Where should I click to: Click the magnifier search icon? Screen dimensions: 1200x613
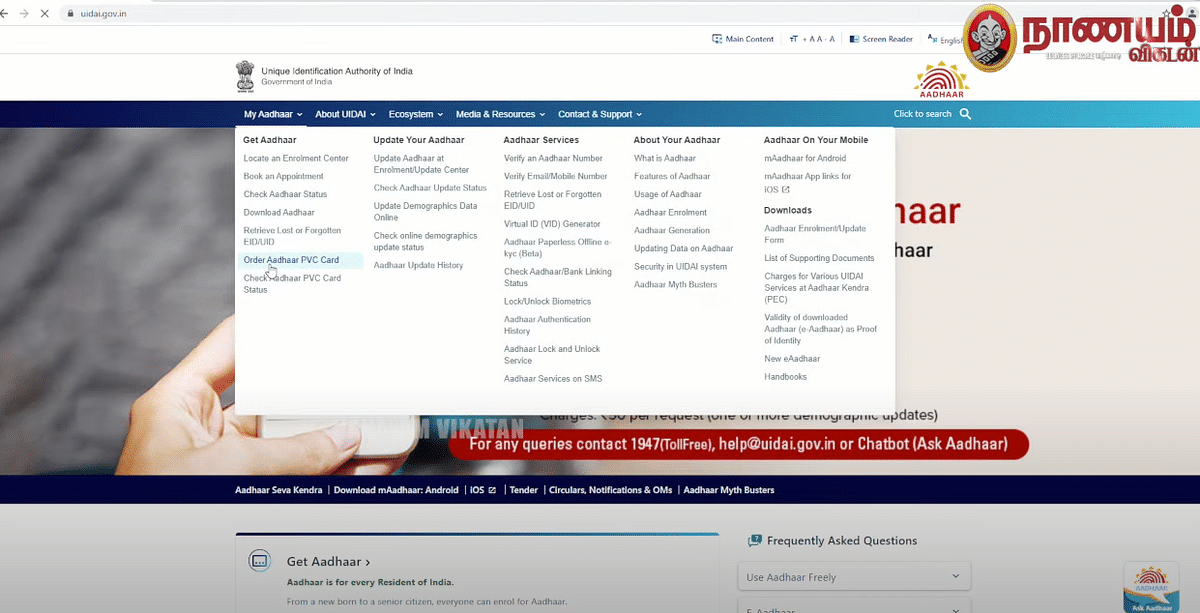pos(965,114)
